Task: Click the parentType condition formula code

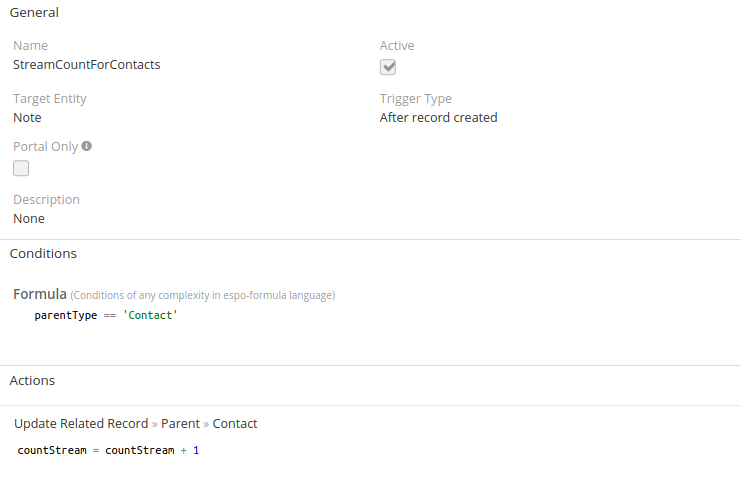Action: tap(106, 315)
